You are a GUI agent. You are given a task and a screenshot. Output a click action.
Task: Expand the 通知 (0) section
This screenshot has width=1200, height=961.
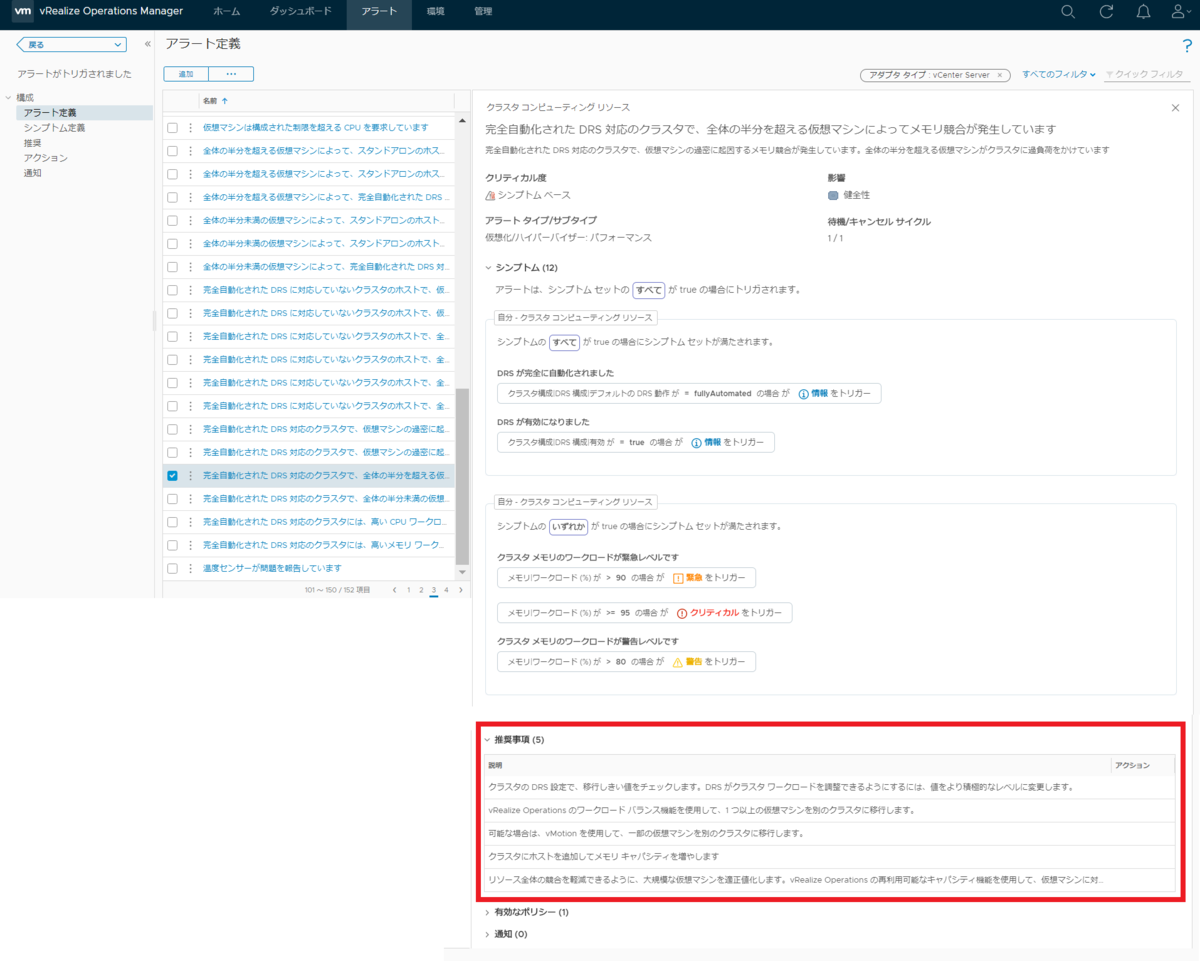488,934
